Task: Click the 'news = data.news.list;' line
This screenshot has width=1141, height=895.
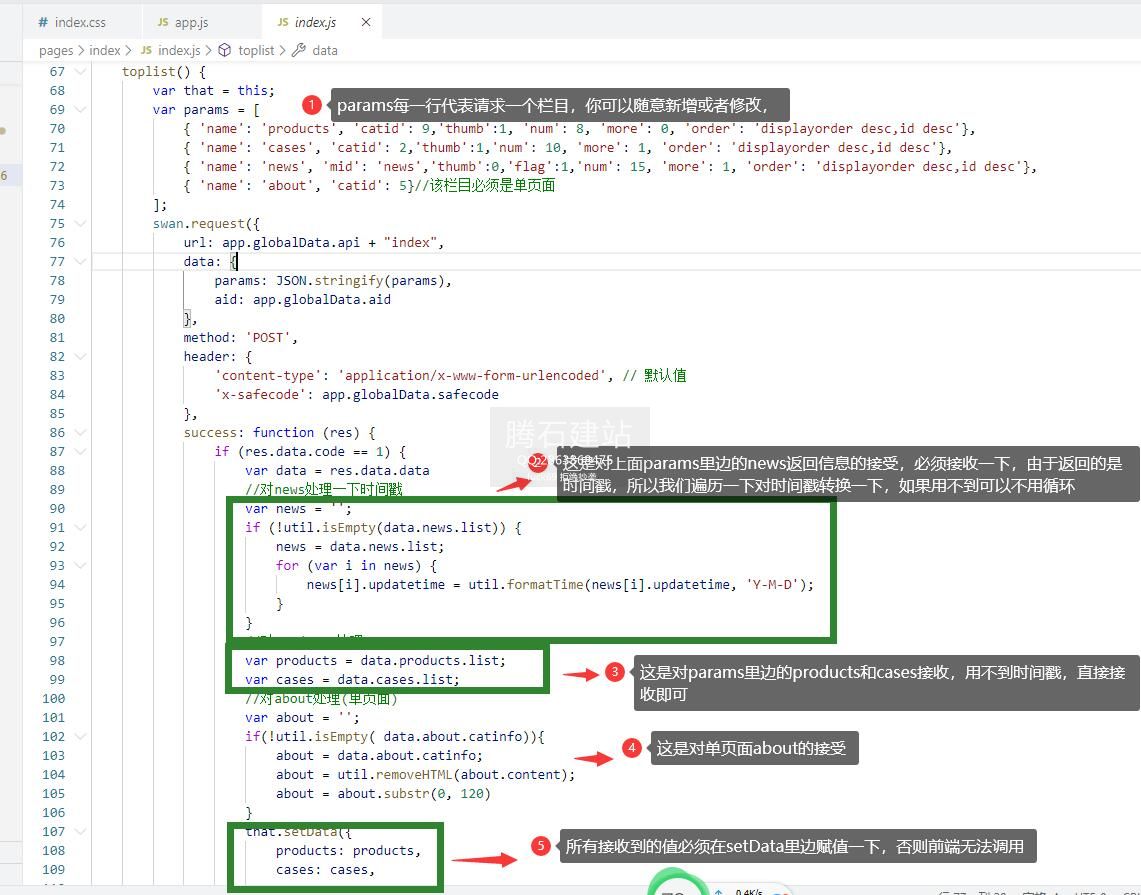Action: (x=359, y=546)
